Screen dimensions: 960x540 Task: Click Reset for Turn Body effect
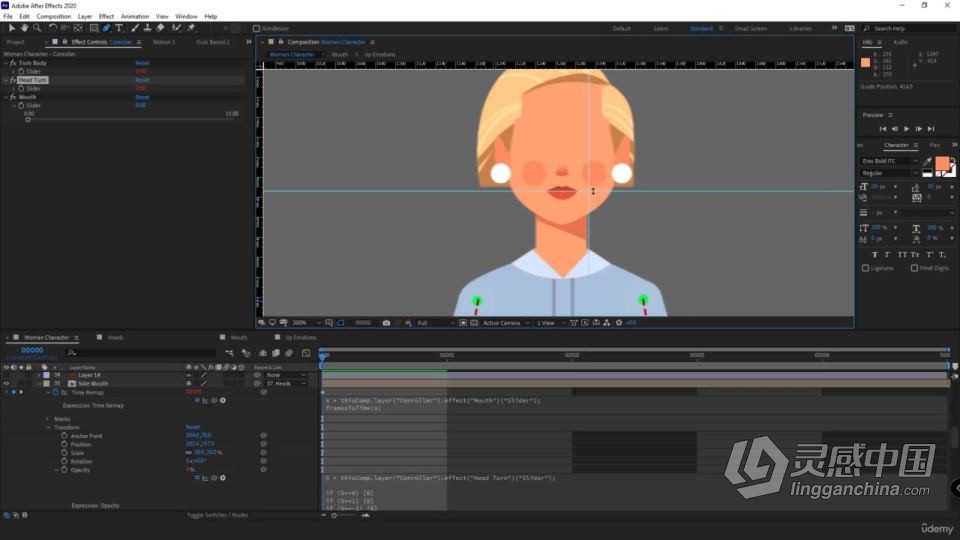(x=142, y=63)
